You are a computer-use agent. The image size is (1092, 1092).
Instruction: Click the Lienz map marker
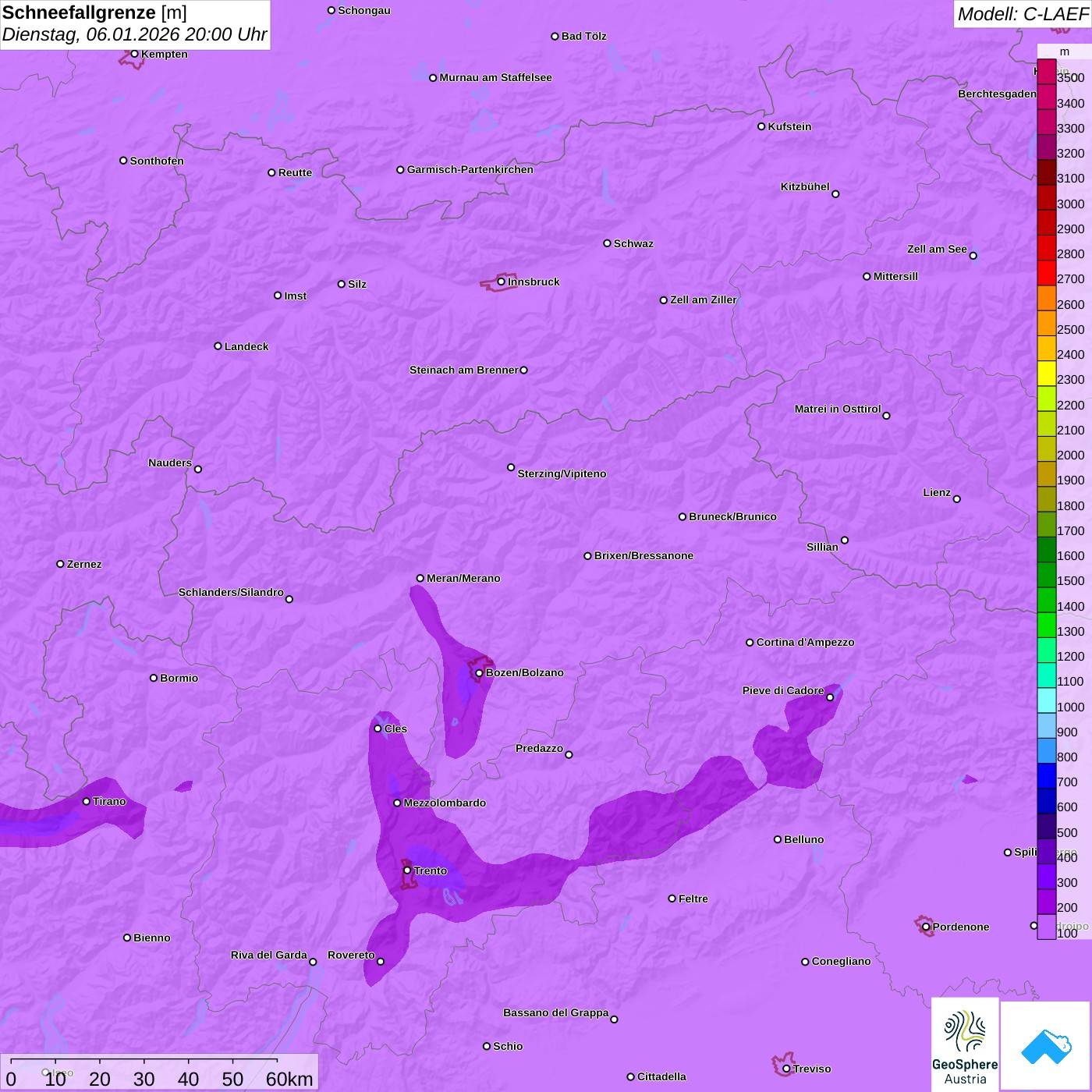957,499
